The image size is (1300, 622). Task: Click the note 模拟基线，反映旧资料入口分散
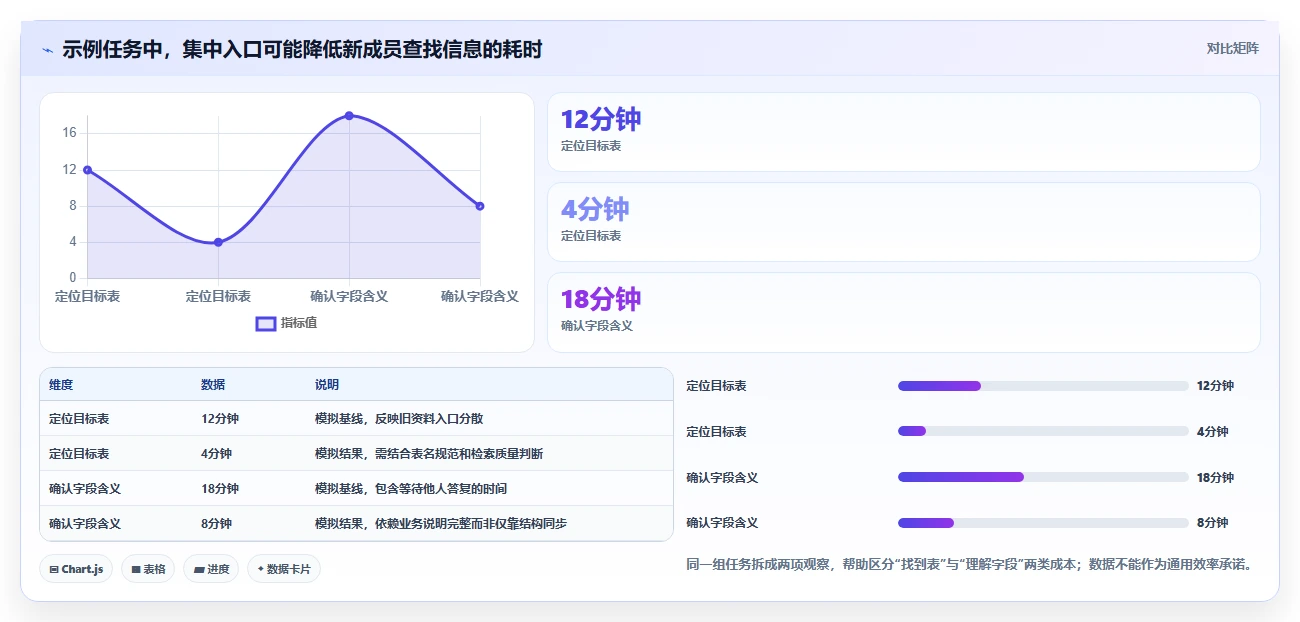click(399, 419)
